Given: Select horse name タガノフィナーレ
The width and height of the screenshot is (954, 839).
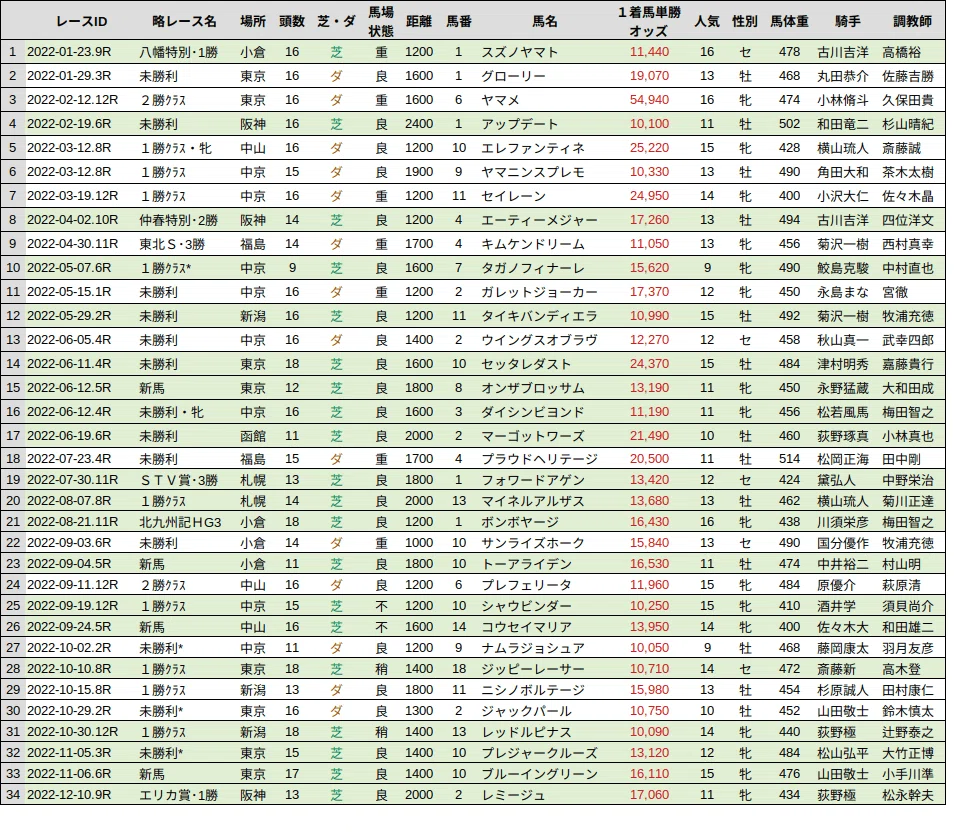Looking at the screenshot, I should point(532,268).
